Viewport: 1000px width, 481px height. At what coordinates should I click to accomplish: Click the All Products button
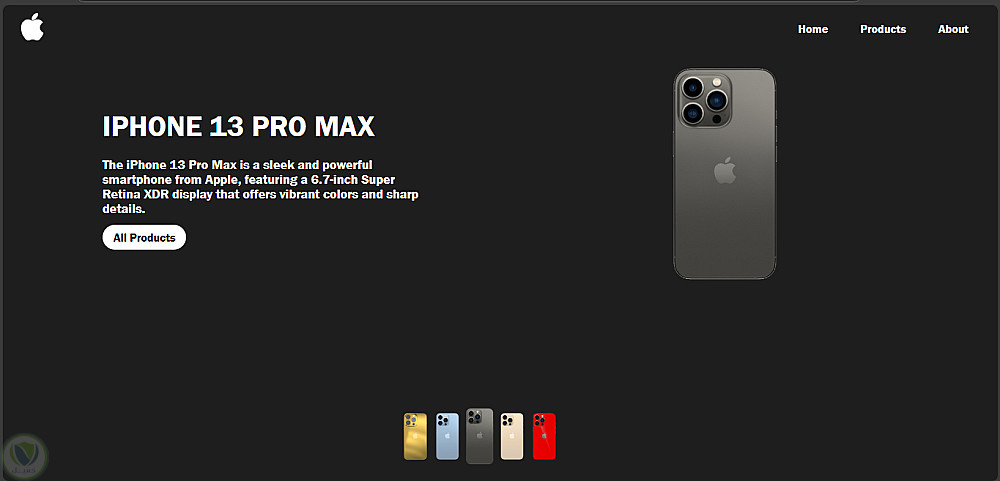(x=144, y=237)
